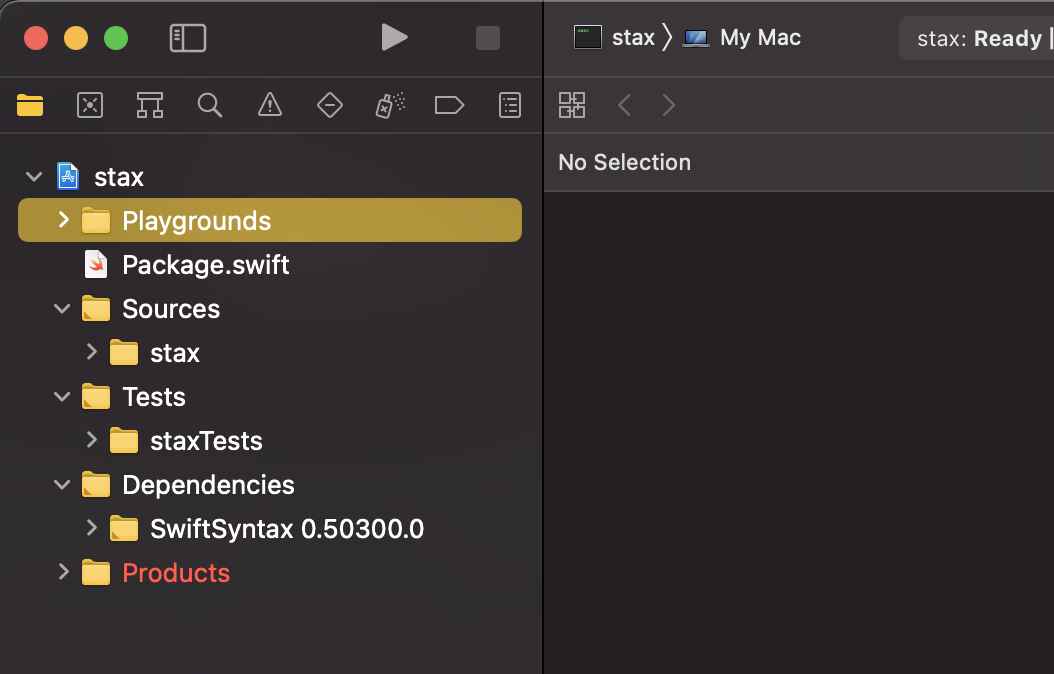Select the Sources folder

[171, 309]
